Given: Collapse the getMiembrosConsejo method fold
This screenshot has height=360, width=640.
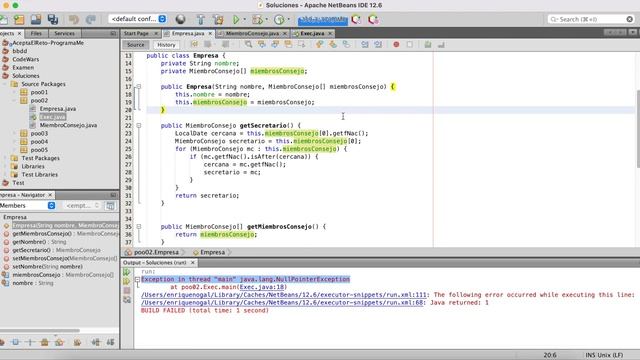Looking at the screenshot, I should click(x=139, y=227).
